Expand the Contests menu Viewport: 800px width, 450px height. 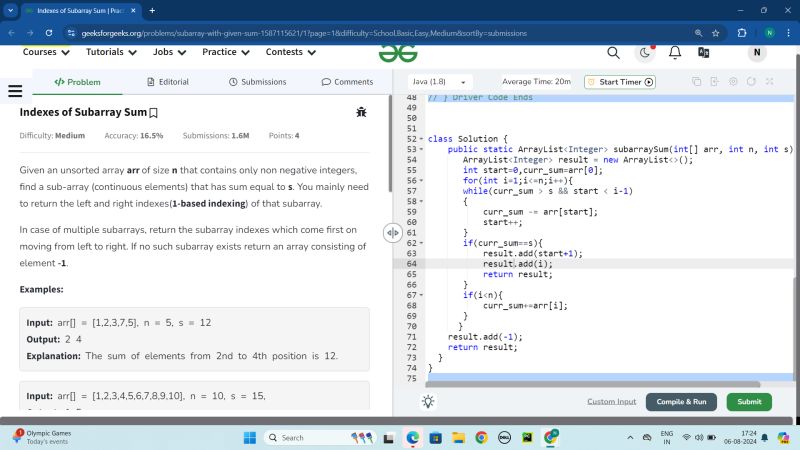click(x=291, y=52)
